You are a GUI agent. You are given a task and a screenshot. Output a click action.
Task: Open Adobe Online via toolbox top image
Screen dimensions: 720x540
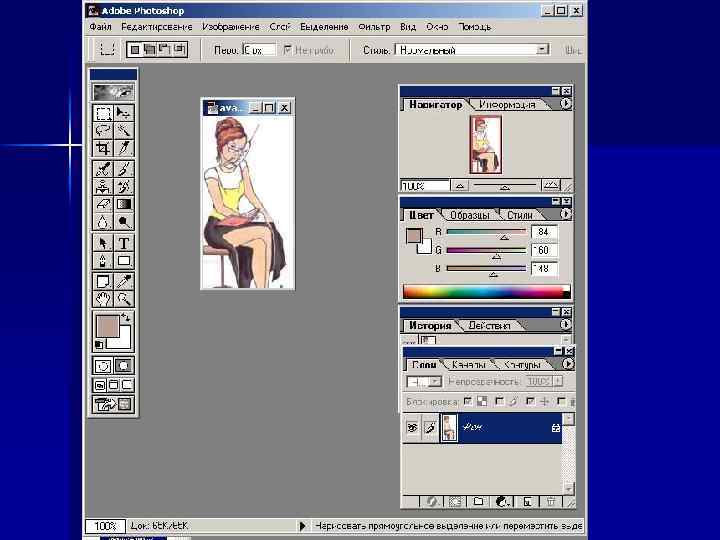pyautogui.click(x=113, y=92)
